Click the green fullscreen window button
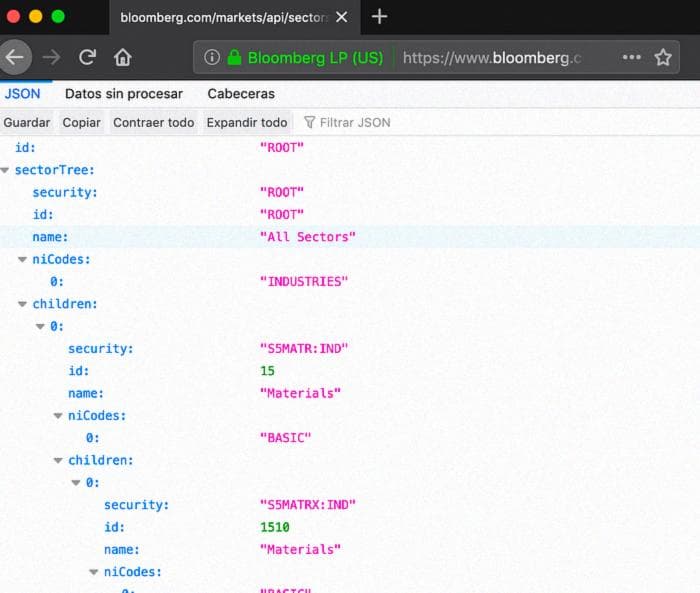 point(58,17)
